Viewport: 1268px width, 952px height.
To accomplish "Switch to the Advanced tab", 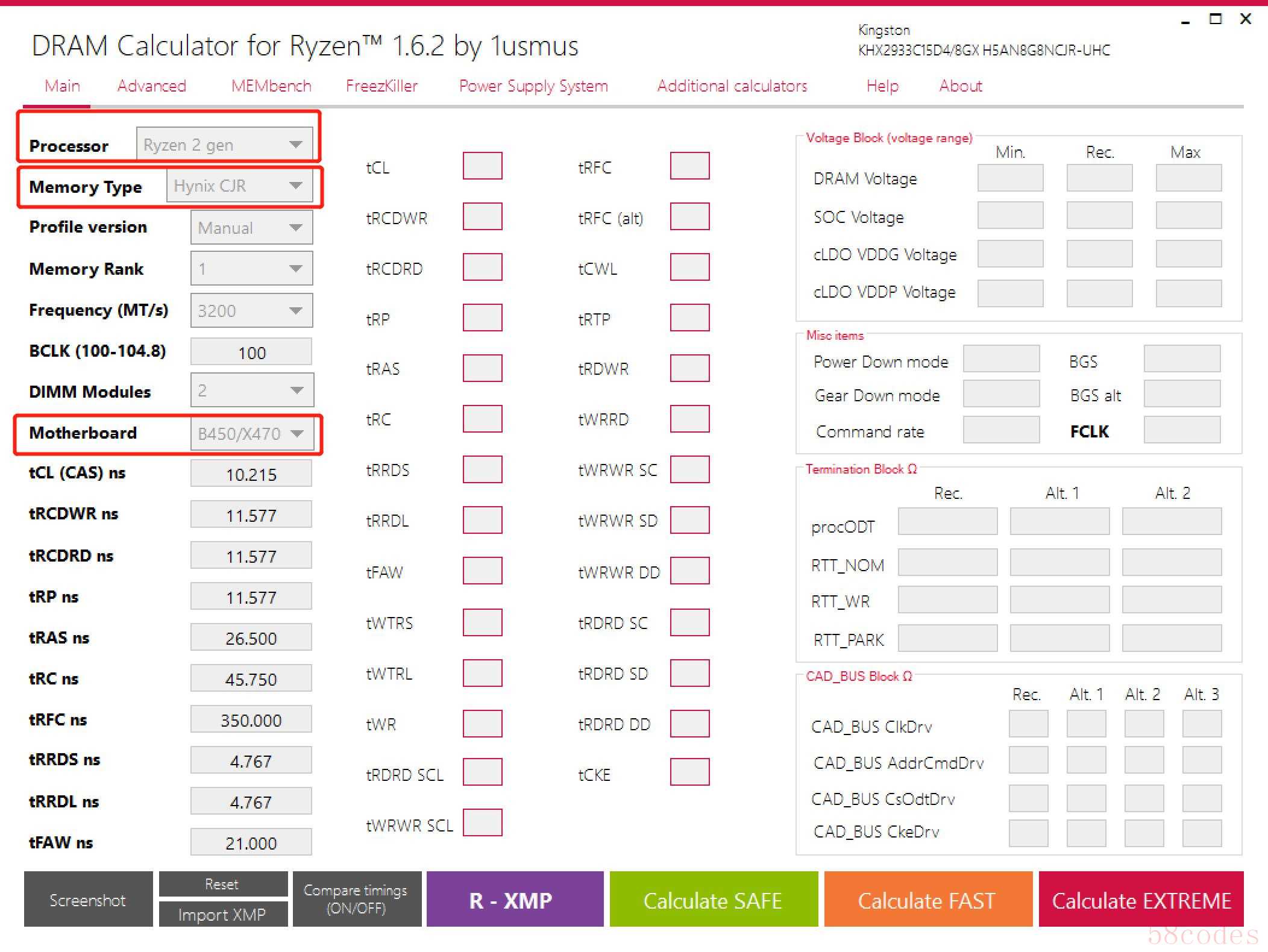I will click(151, 86).
